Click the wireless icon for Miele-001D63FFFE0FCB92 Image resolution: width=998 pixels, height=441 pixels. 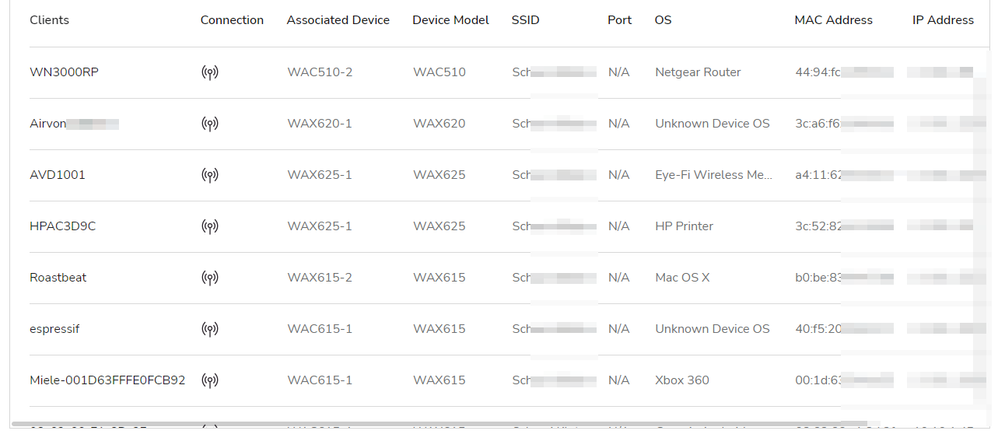(209, 381)
